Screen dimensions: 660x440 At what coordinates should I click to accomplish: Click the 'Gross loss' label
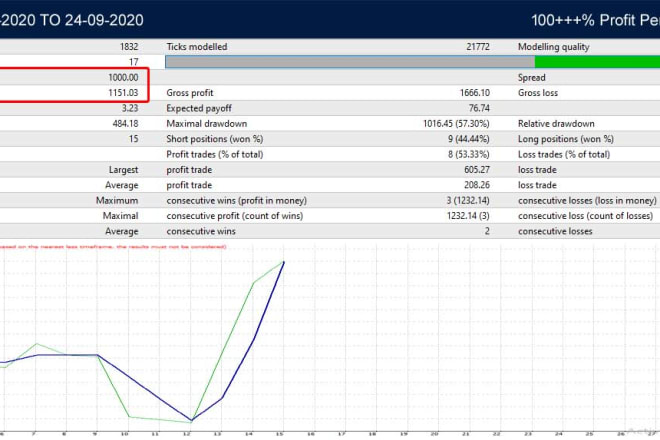538,93
